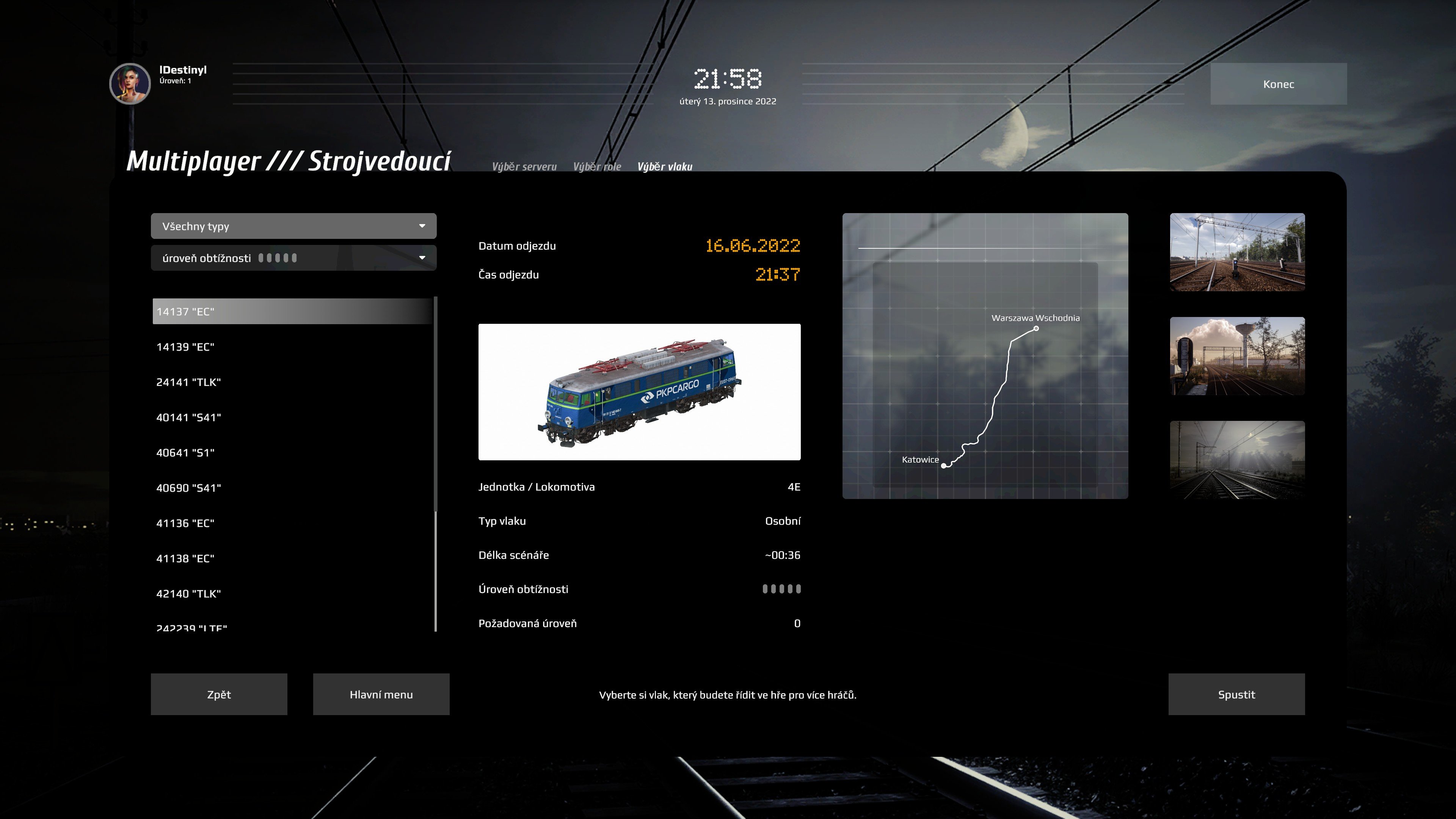Choose train 24141 "TLK" from the list
The image size is (1456, 819).
pos(188,382)
